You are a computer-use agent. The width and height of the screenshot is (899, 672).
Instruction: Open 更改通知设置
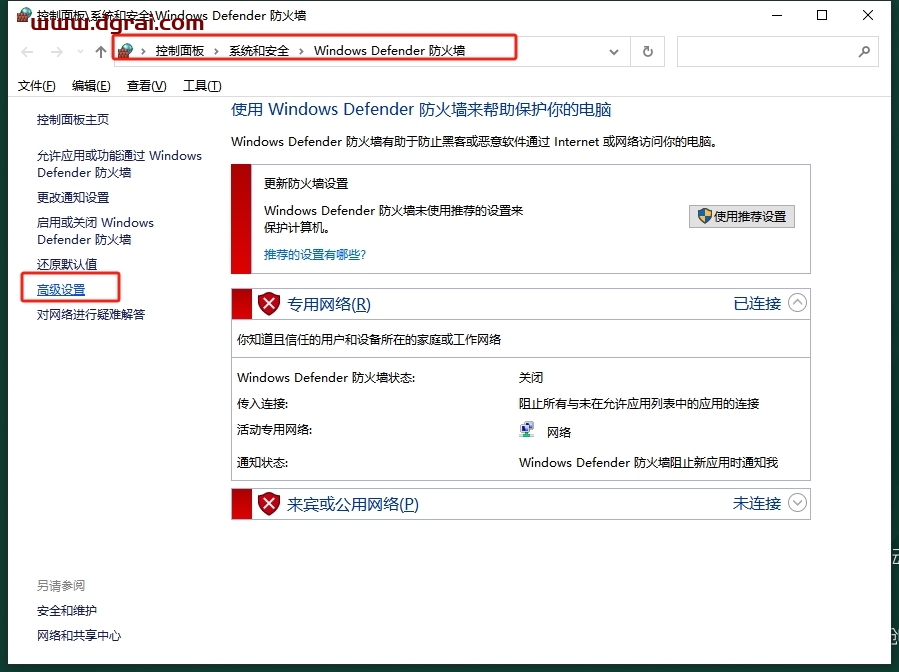pos(73,197)
